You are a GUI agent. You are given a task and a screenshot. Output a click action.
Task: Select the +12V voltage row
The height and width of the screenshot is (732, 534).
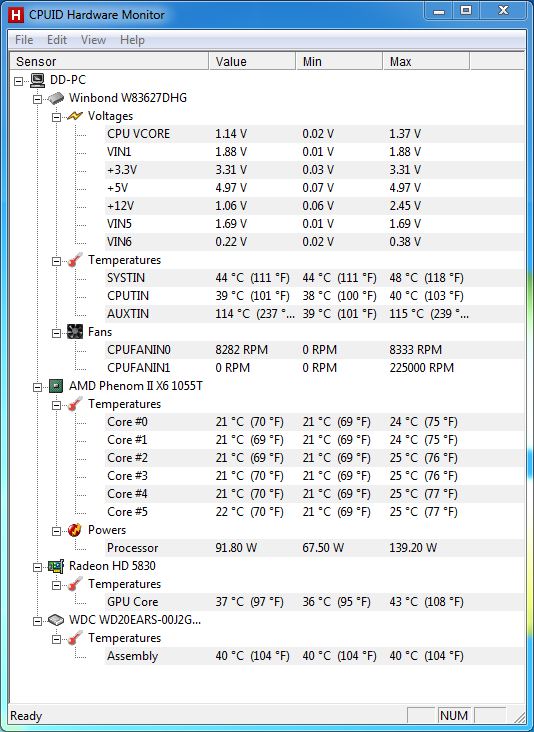click(314, 206)
